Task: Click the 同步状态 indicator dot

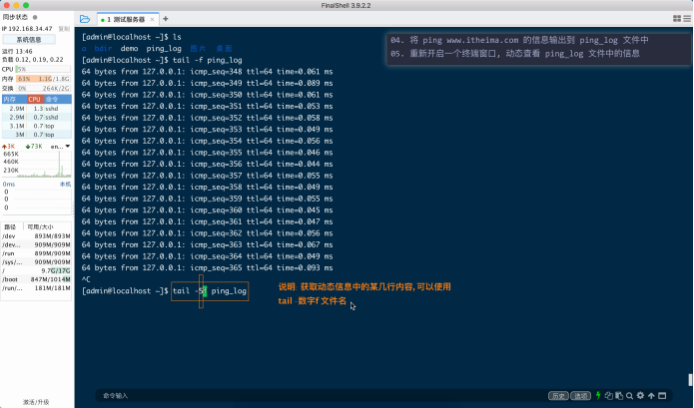Action: (35, 17)
